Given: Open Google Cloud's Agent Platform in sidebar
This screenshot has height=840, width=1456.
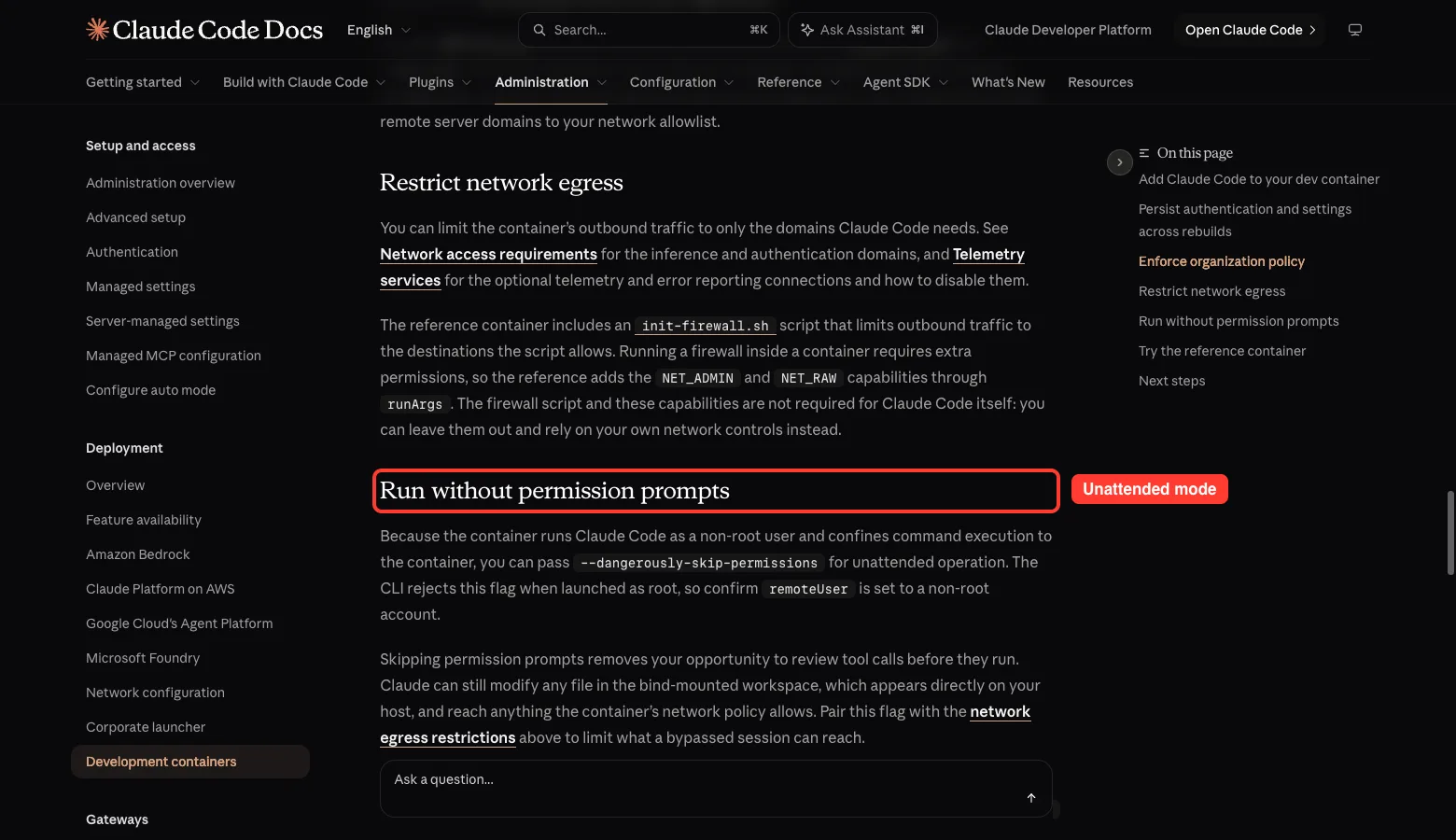Looking at the screenshot, I should [x=179, y=623].
